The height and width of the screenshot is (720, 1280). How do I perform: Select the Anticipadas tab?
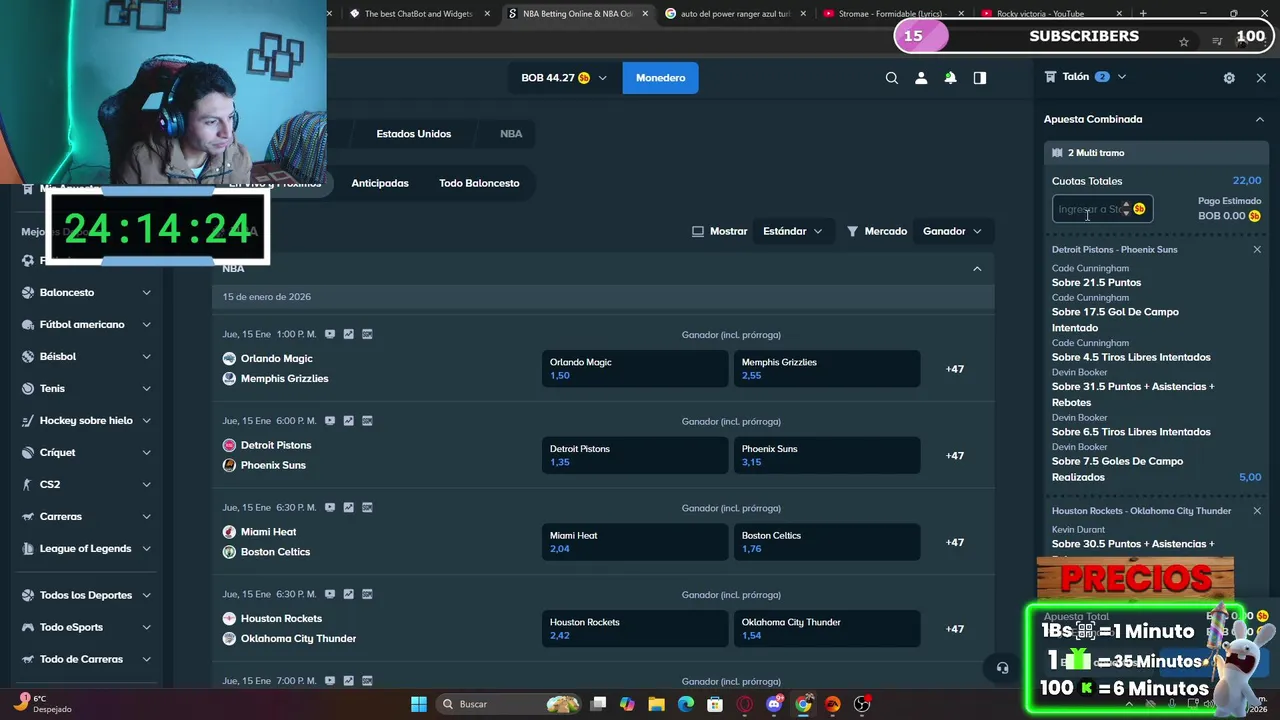[x=380, y=183]
